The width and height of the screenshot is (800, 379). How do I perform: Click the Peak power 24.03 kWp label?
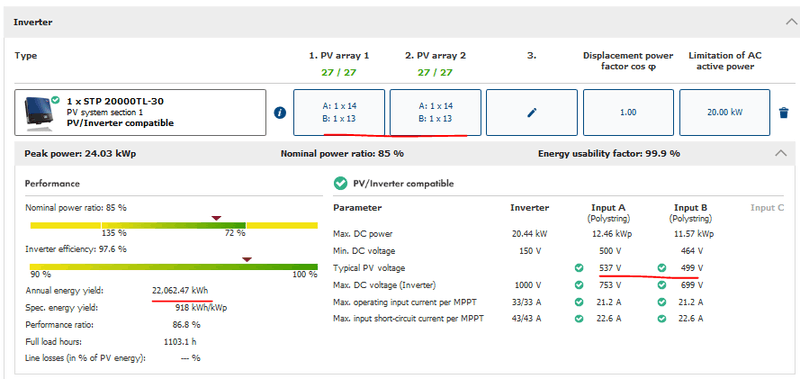point(80,154)
